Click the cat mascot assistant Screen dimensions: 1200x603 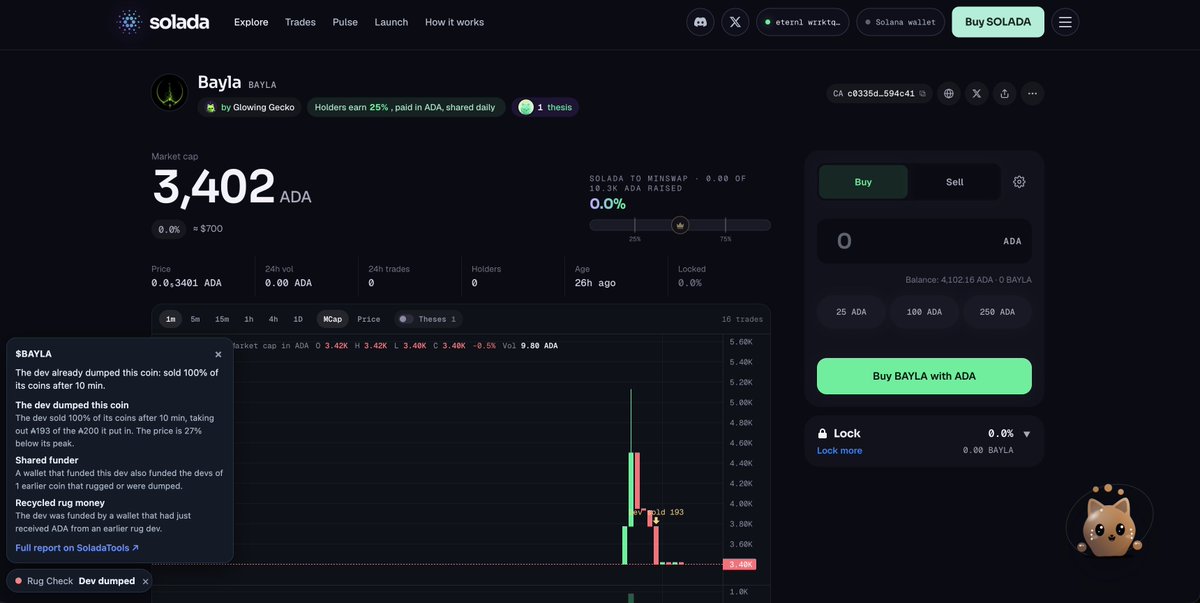pos(1108,525)
